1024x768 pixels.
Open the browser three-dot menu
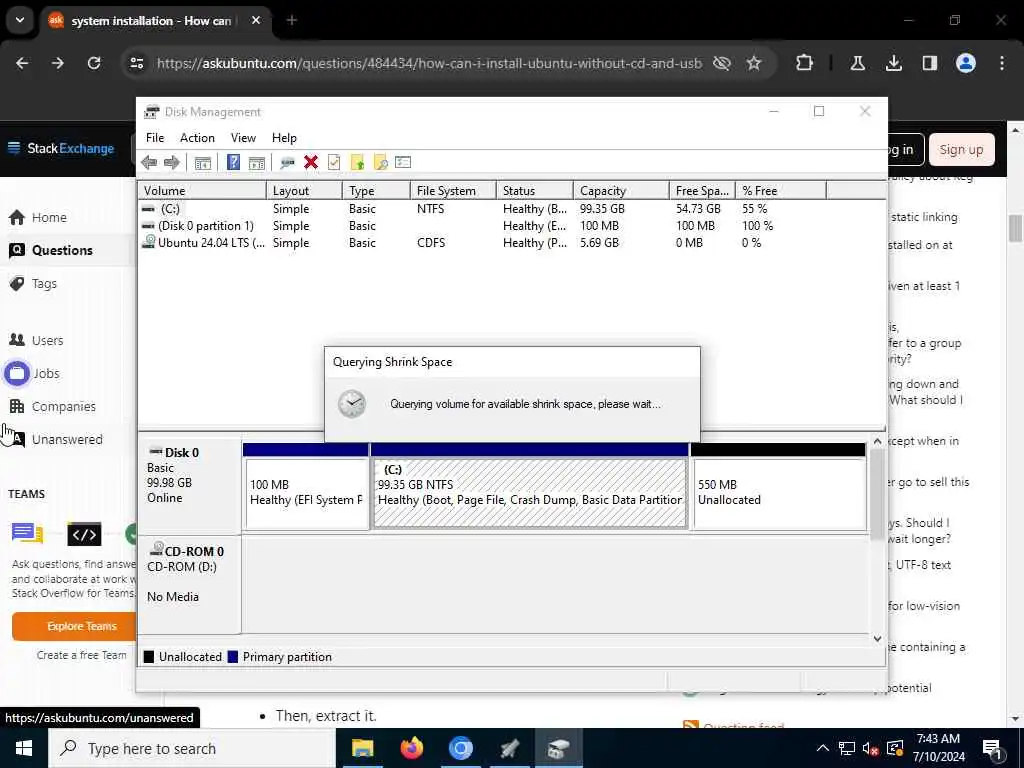[x=1002, y=63]
